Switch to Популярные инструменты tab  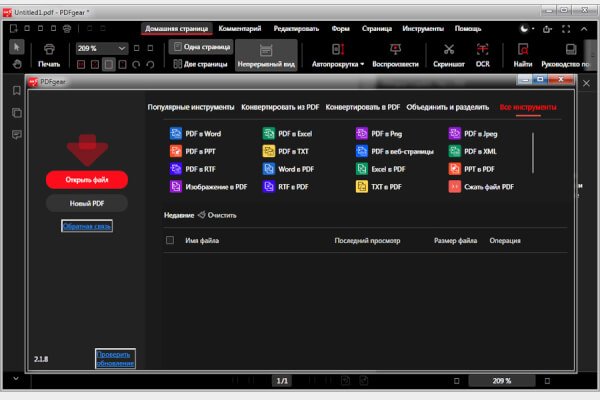click(x=191, y=107)
